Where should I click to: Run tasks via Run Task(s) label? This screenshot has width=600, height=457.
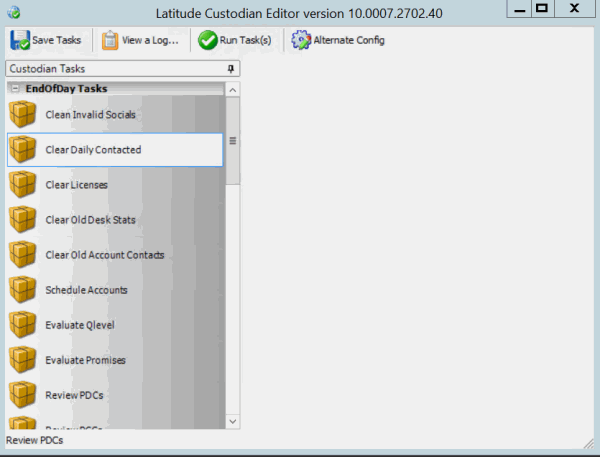click(245, 40)
